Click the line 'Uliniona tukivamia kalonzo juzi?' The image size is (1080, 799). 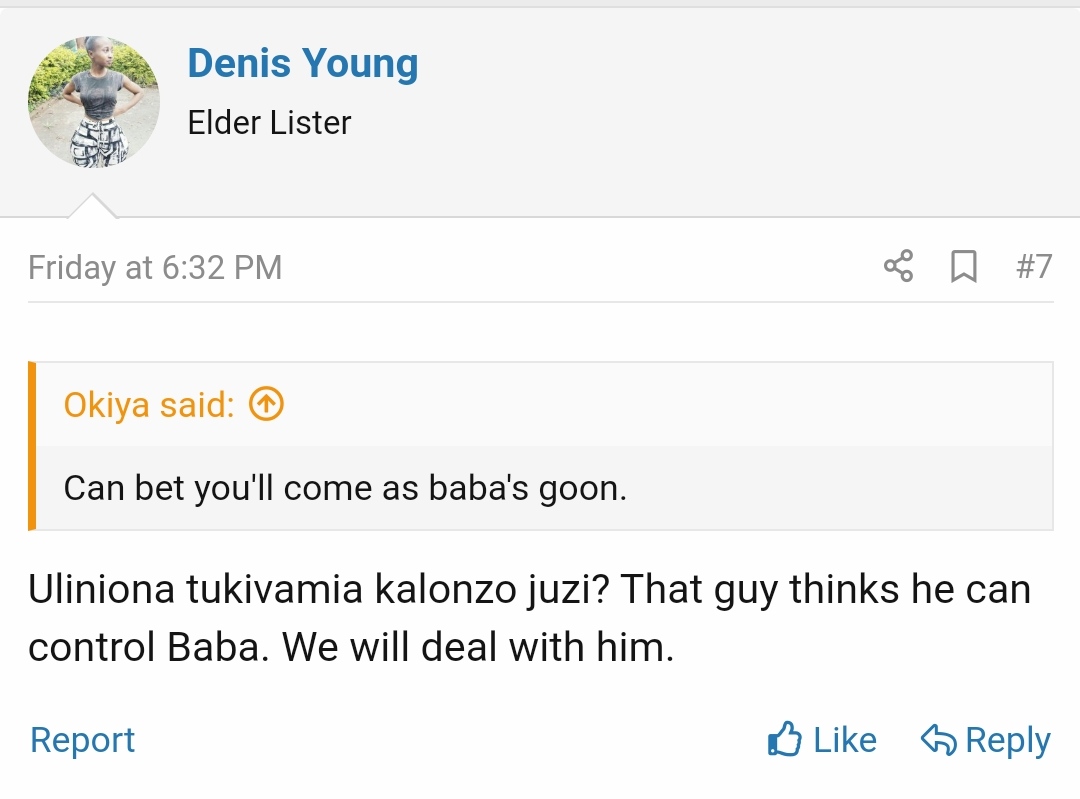(320, 590)
